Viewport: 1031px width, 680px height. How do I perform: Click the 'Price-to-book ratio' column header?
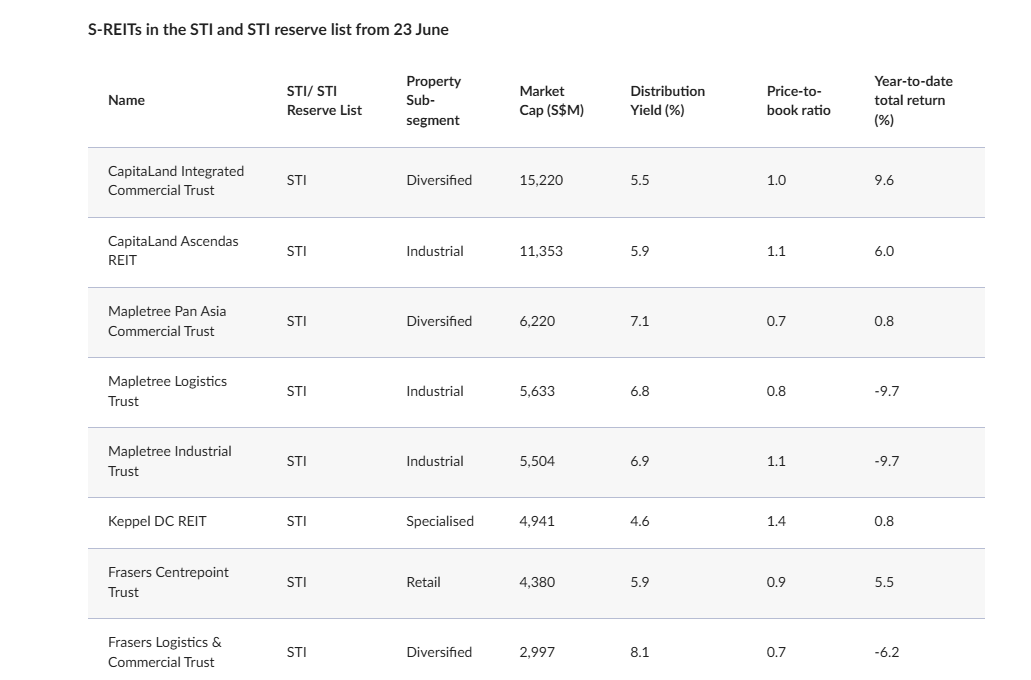point(798,100)
